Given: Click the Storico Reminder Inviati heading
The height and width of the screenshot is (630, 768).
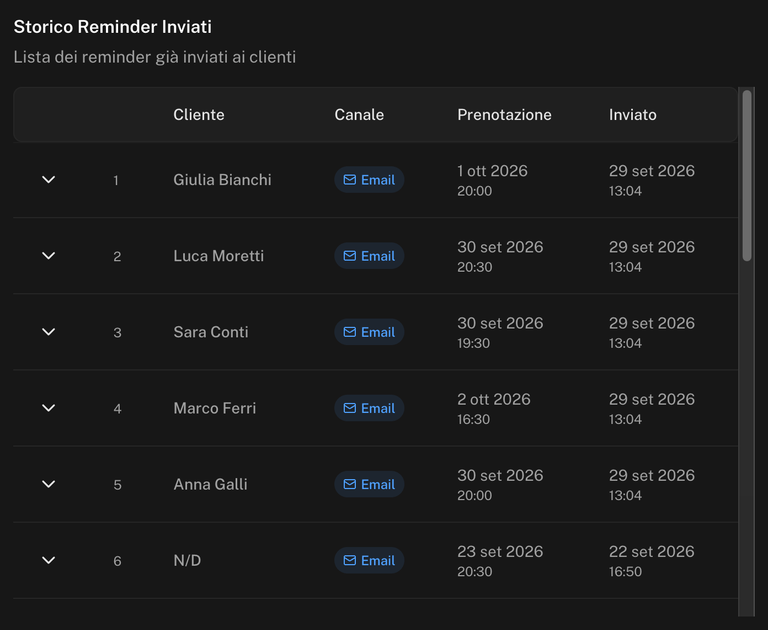Looking at the screenshot, I should coord(113,26).
